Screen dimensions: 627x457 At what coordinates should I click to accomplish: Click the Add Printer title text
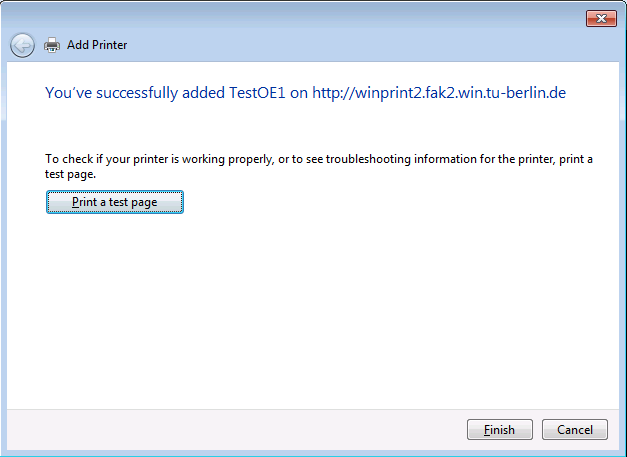pyautogui.click(x=97, y=45)
